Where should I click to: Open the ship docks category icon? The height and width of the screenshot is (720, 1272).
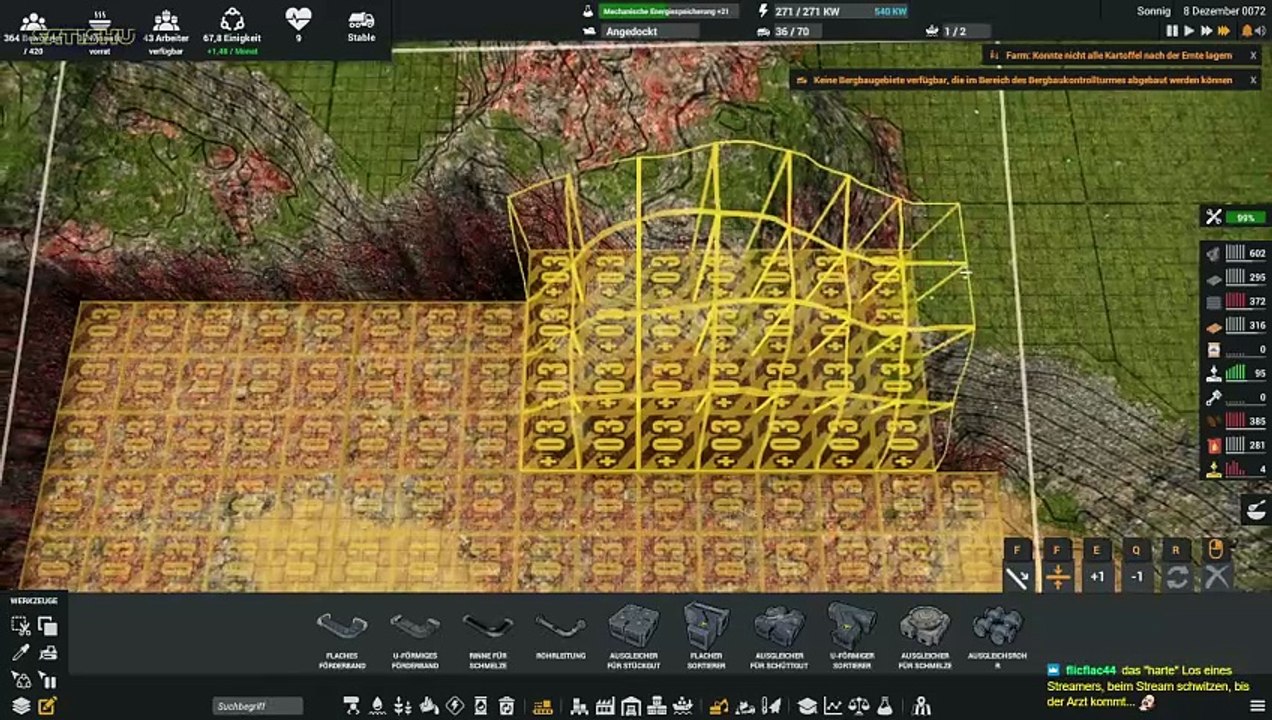682,706
